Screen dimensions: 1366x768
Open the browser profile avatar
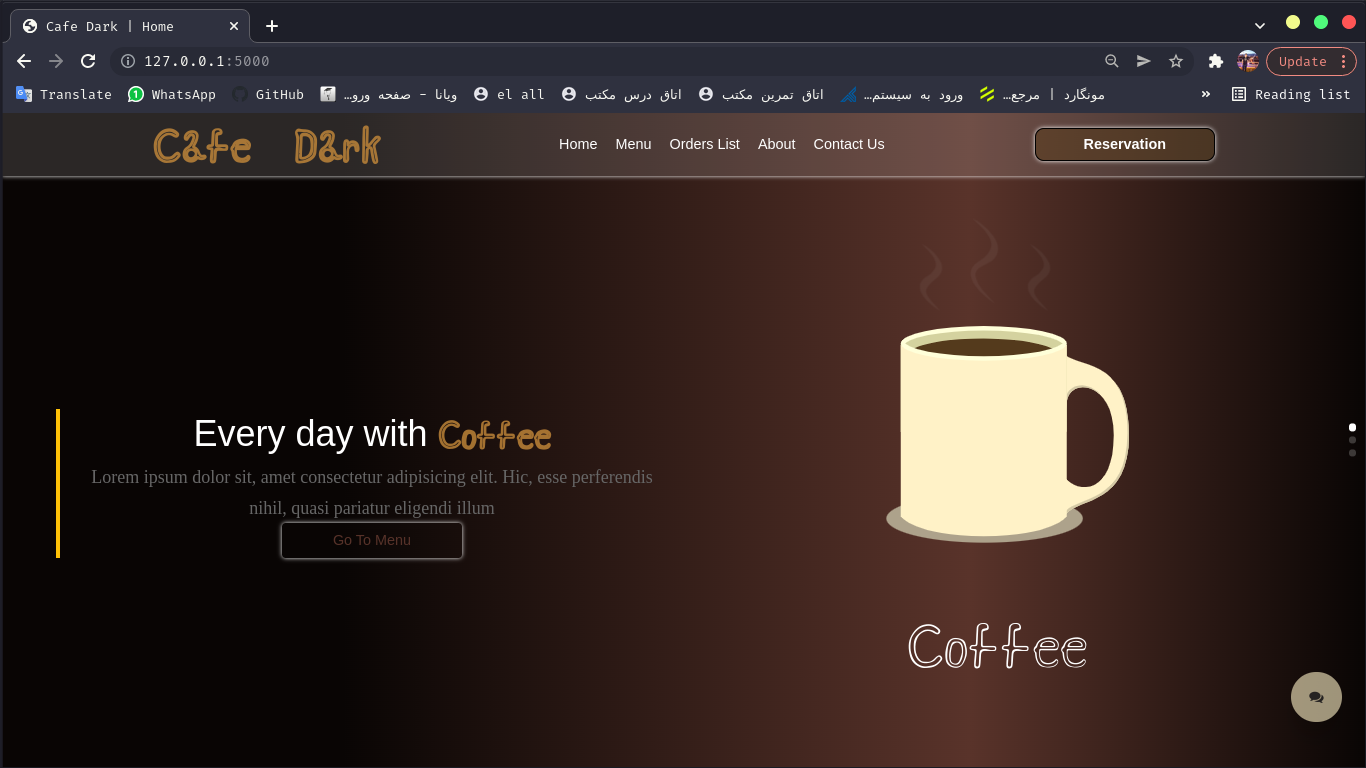point(1248,61)
